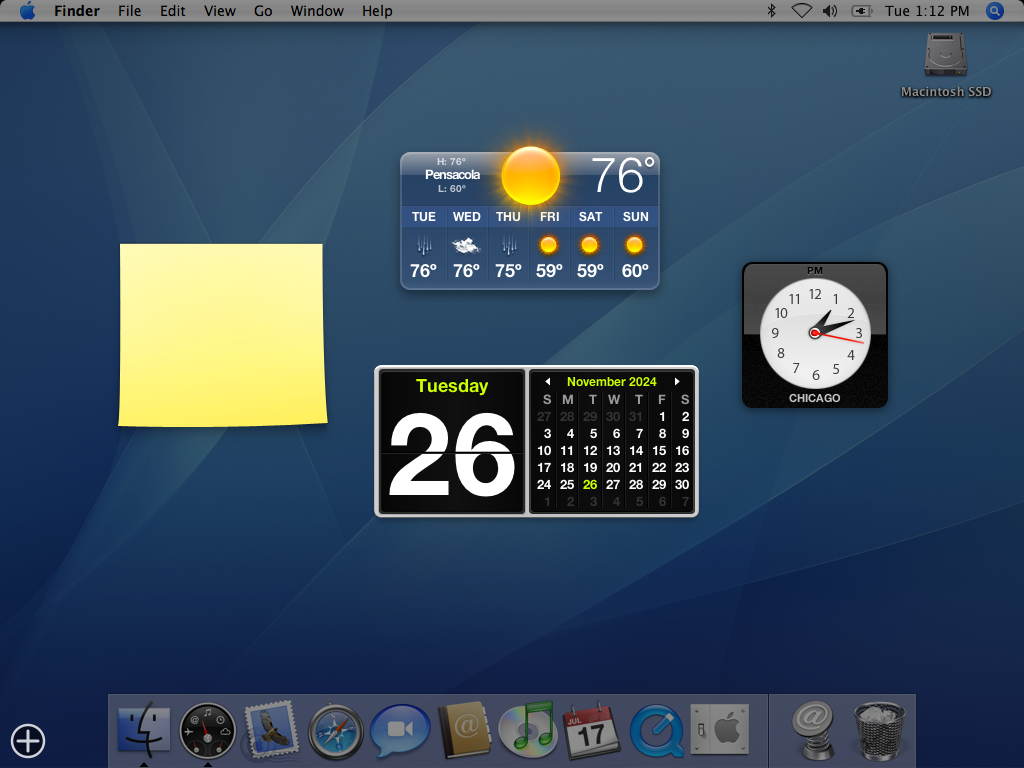
Task: Launch iTunes from the Dock
Action: [x=528, y=729]
